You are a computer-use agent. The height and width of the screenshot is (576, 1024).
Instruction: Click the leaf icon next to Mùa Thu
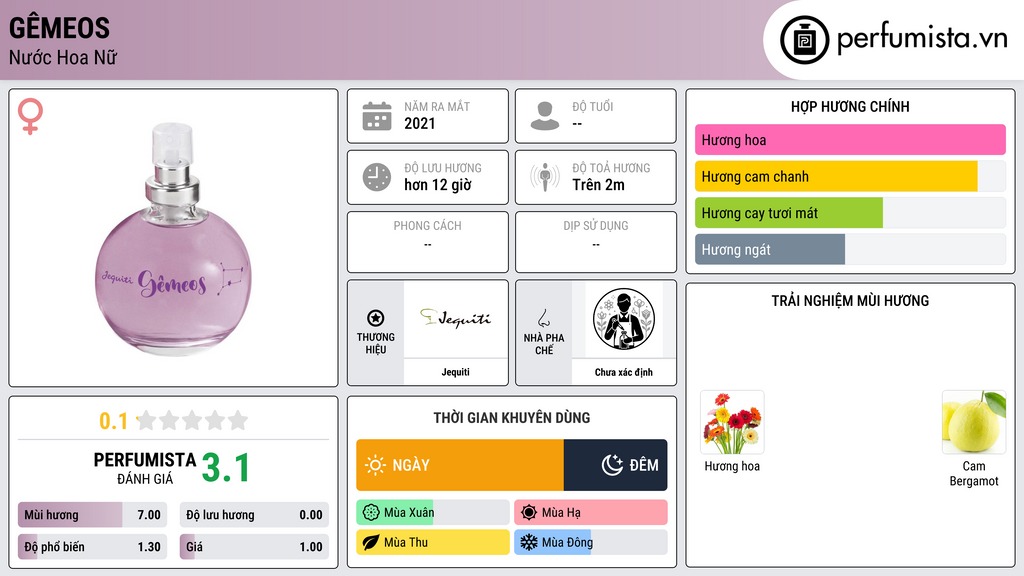pos(371,542)
